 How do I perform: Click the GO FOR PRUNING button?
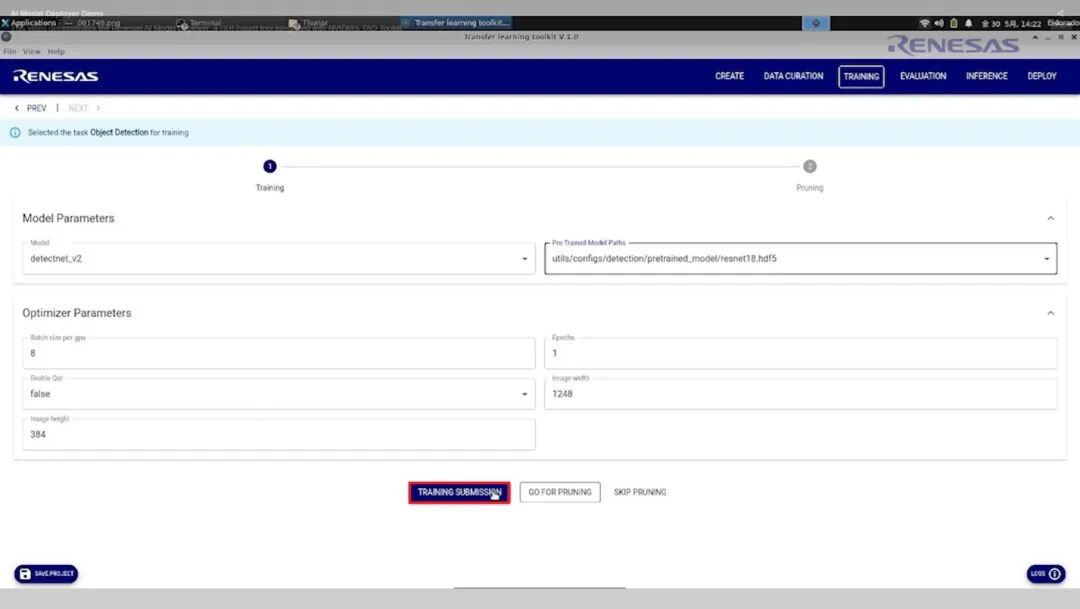click(x=559, y=493)
